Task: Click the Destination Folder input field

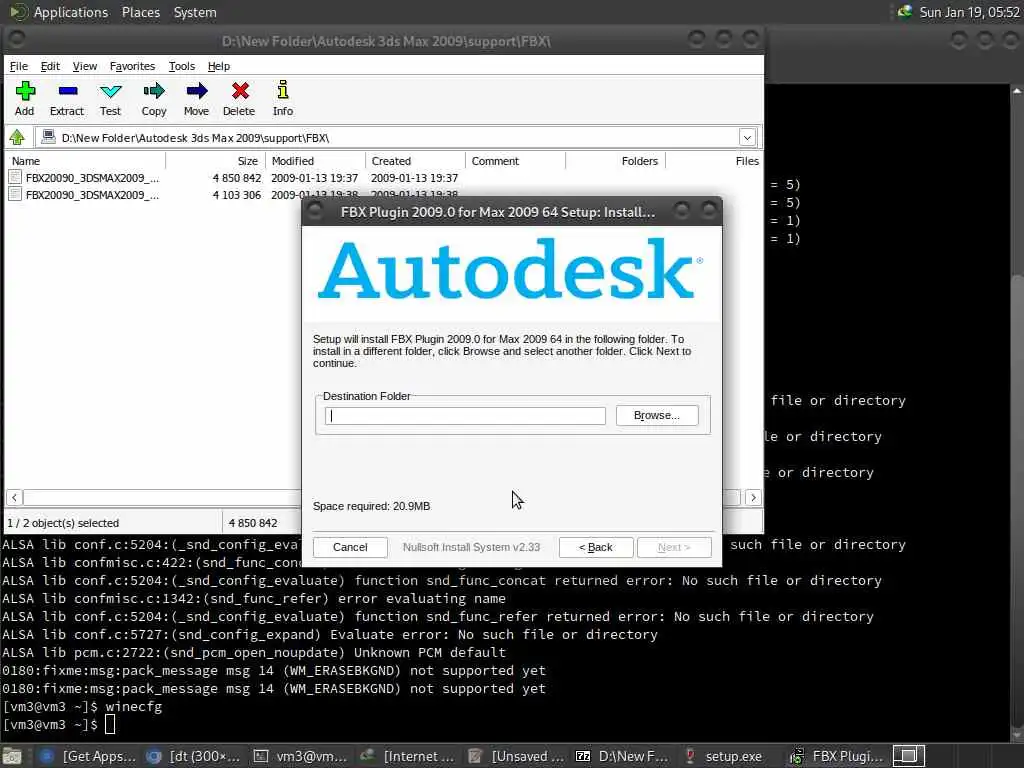Action: [465, 416]
